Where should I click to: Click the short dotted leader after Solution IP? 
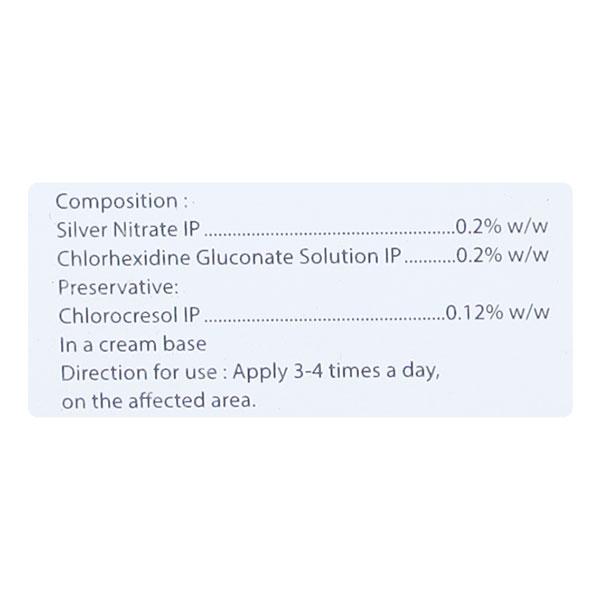pyautogui.click(x=430, y=257)
